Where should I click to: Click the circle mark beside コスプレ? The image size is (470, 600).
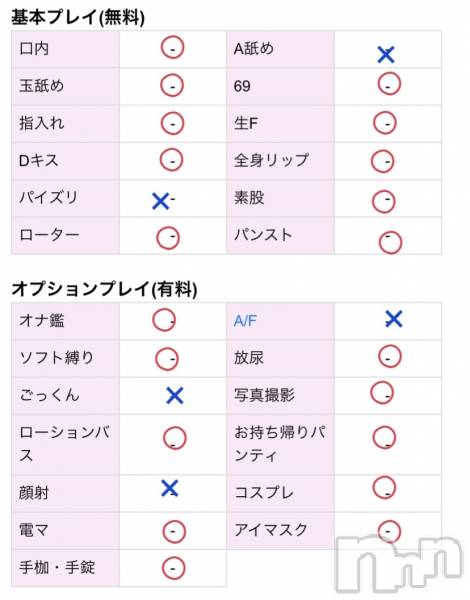384,487
